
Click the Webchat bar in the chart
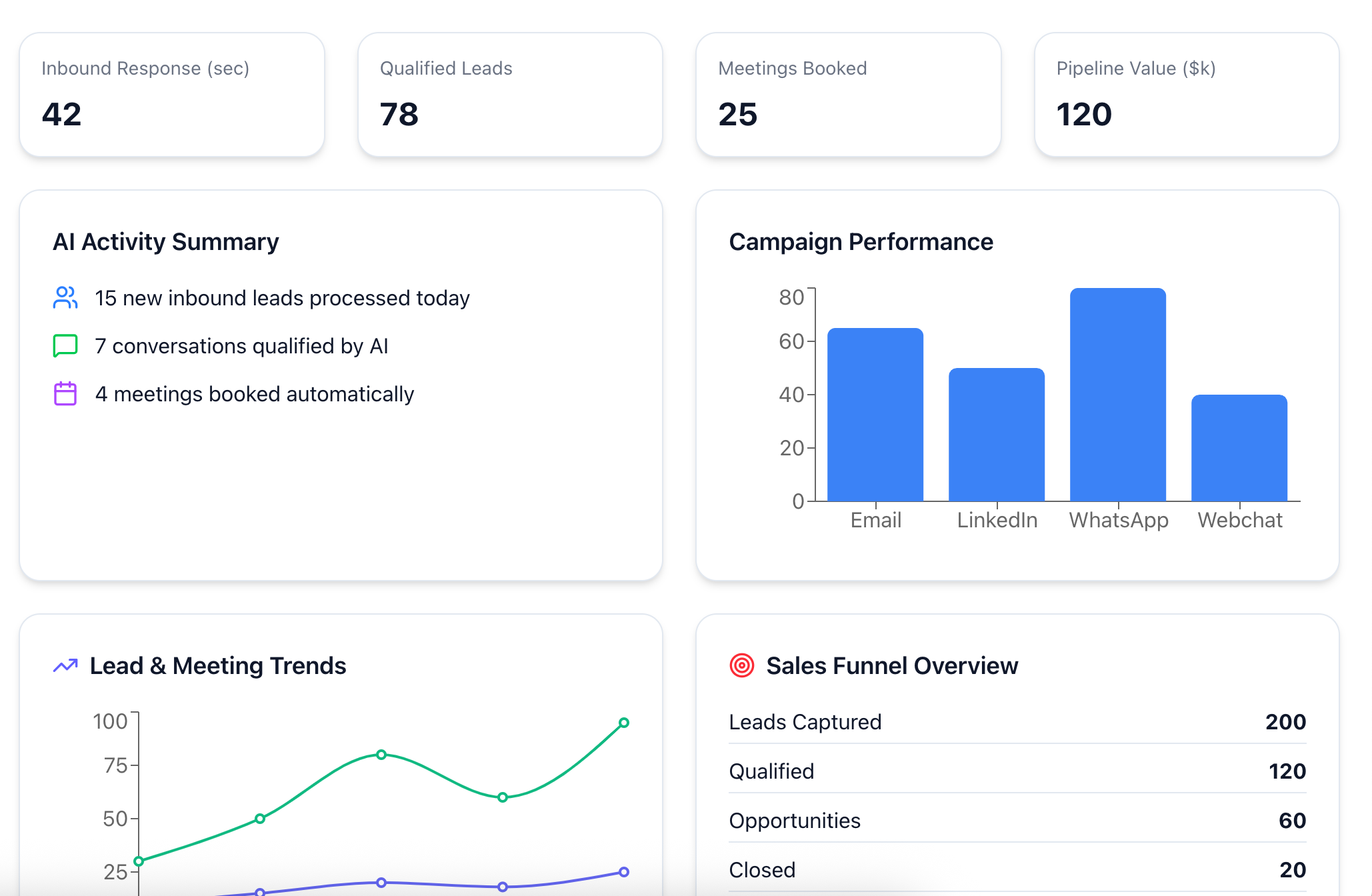coord(1239,448)
